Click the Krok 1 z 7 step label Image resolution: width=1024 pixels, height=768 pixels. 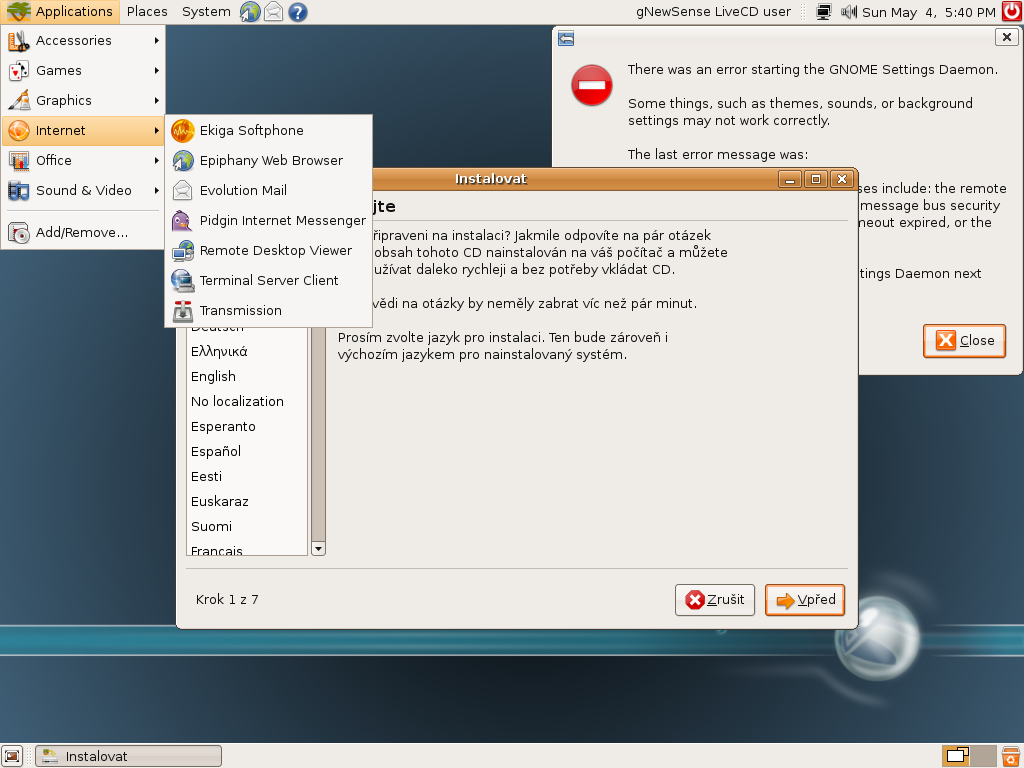[227, 600]
